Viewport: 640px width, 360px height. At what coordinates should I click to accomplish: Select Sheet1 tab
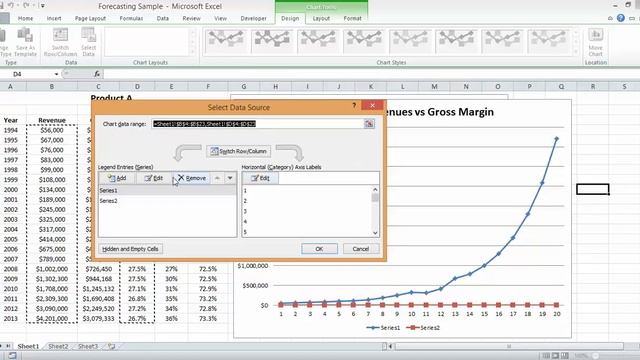(x=28, y=346)
